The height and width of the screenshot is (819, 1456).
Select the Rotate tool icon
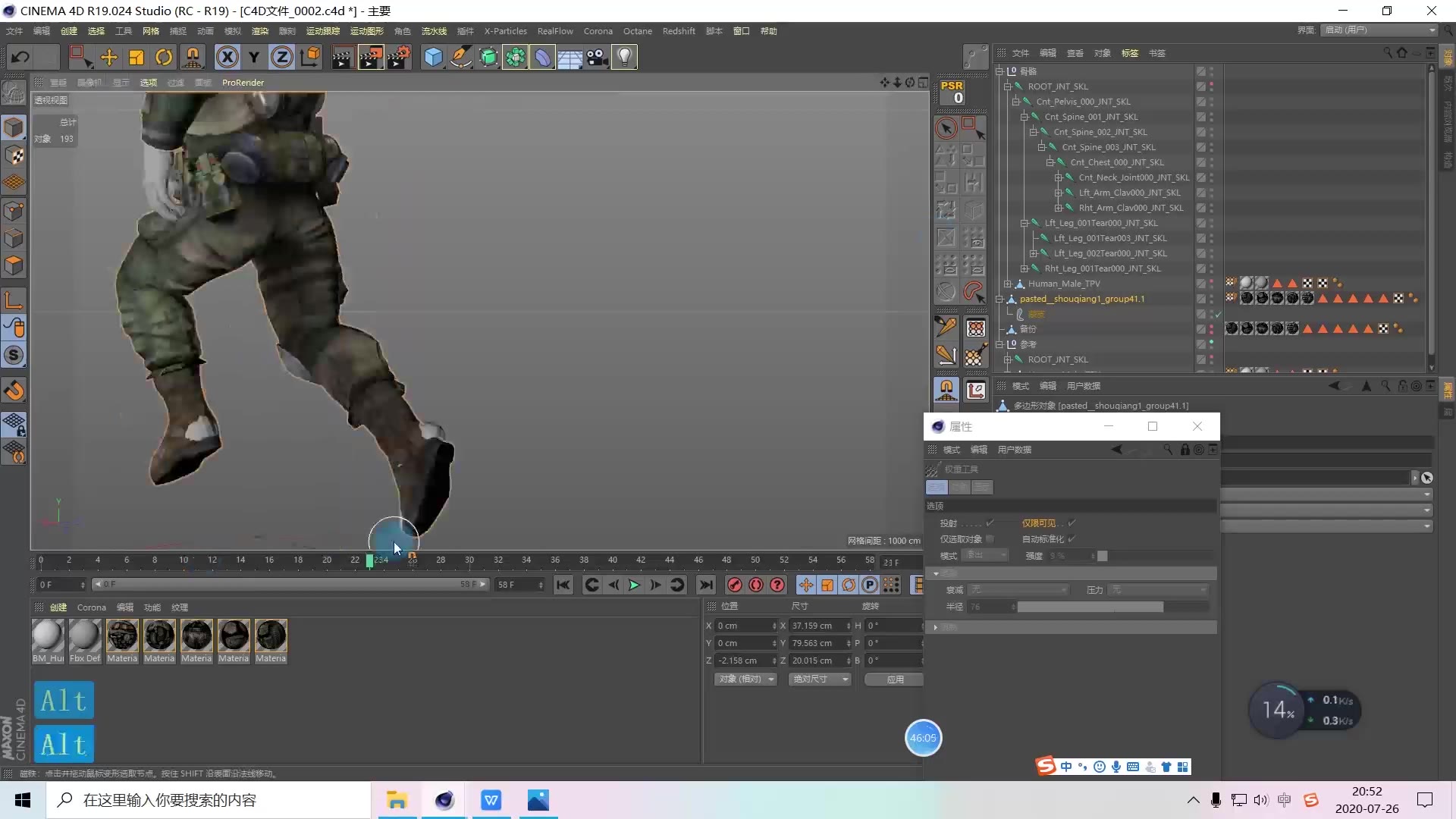click(x=164, y=57)
